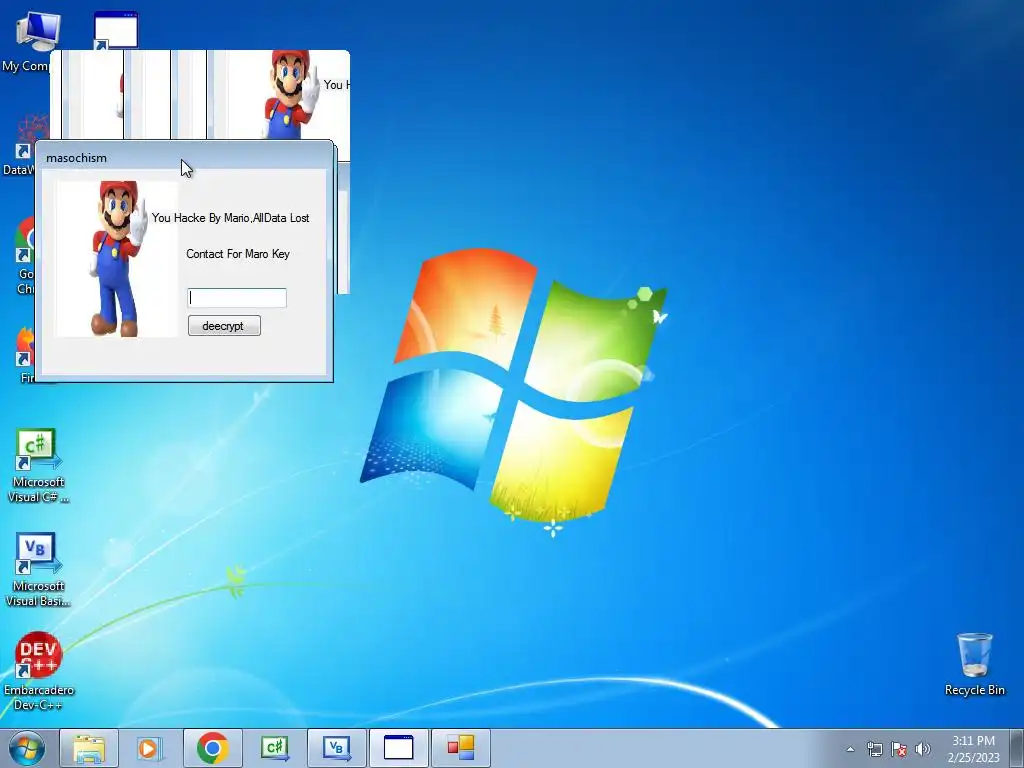
Task: Select 'Contact For Maro Key' text
Action: click(x=238, y=253)
